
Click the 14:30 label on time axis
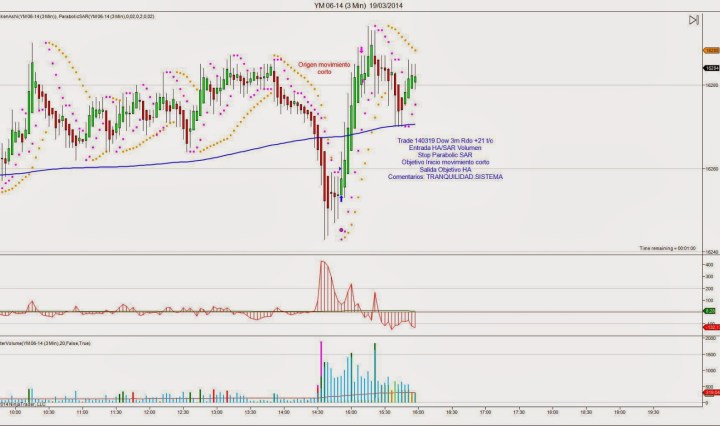(317, 411)
